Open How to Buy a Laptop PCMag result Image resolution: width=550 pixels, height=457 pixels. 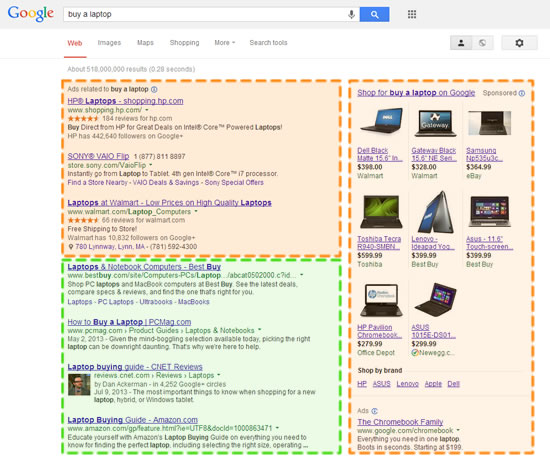129,322
